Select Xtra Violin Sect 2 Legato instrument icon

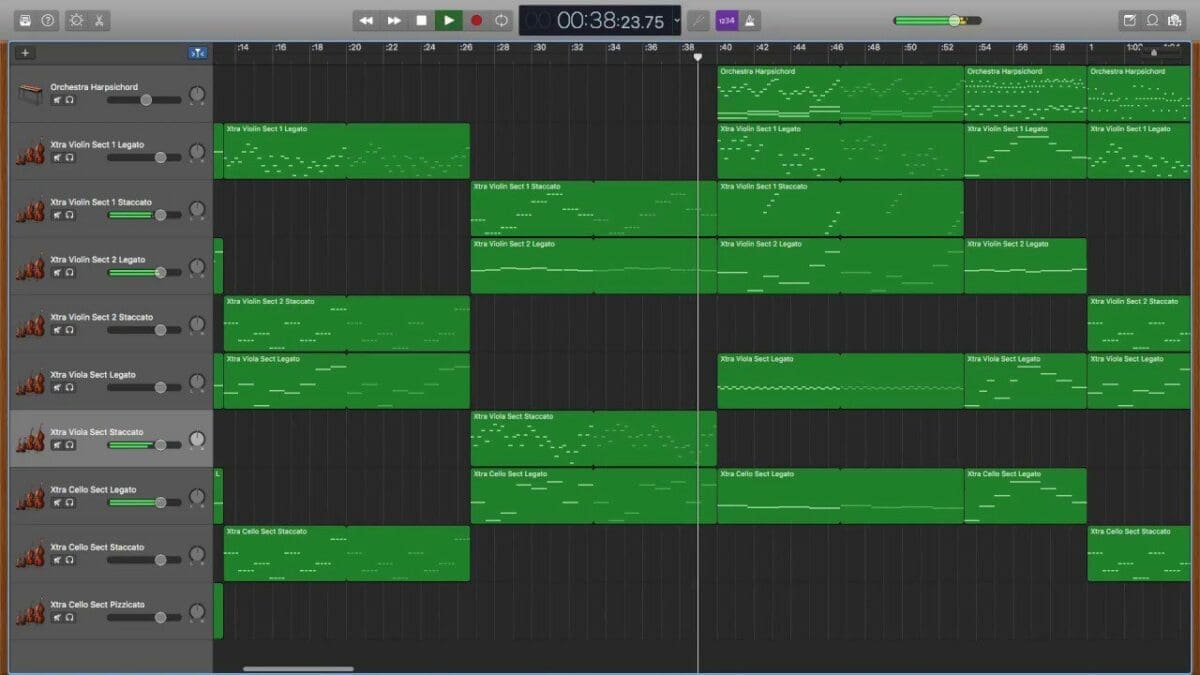(x=31, y=267)
